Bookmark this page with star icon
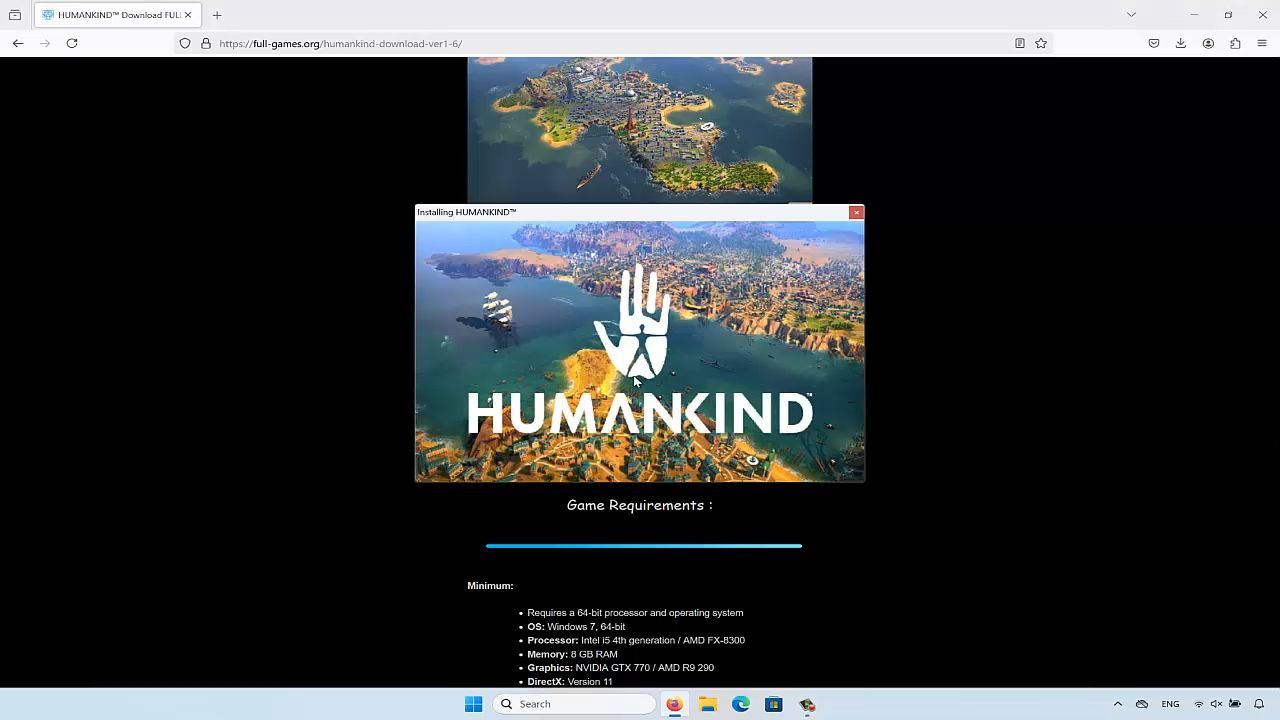This screenshot has width=1280, height=720. [x=1041, y=43]
